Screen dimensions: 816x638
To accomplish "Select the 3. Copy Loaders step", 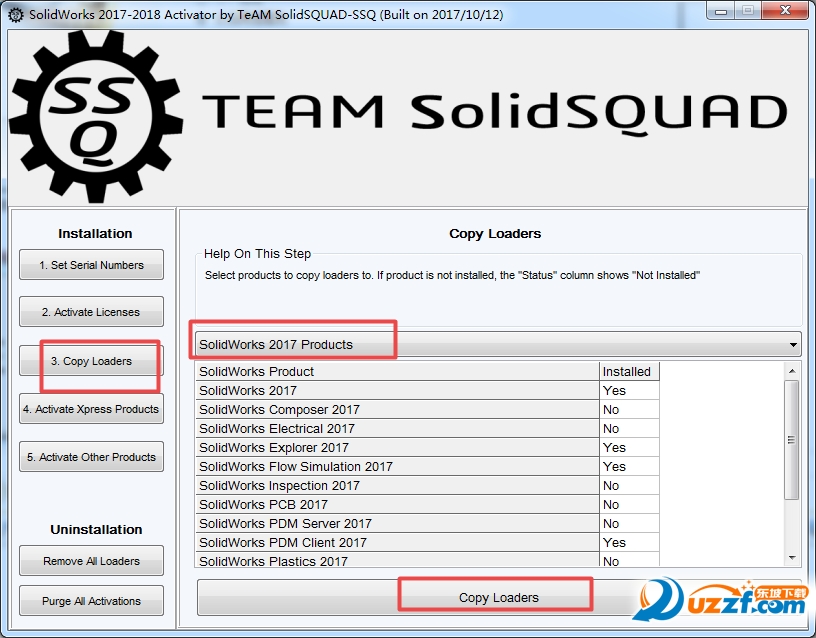I will point(91,361).
